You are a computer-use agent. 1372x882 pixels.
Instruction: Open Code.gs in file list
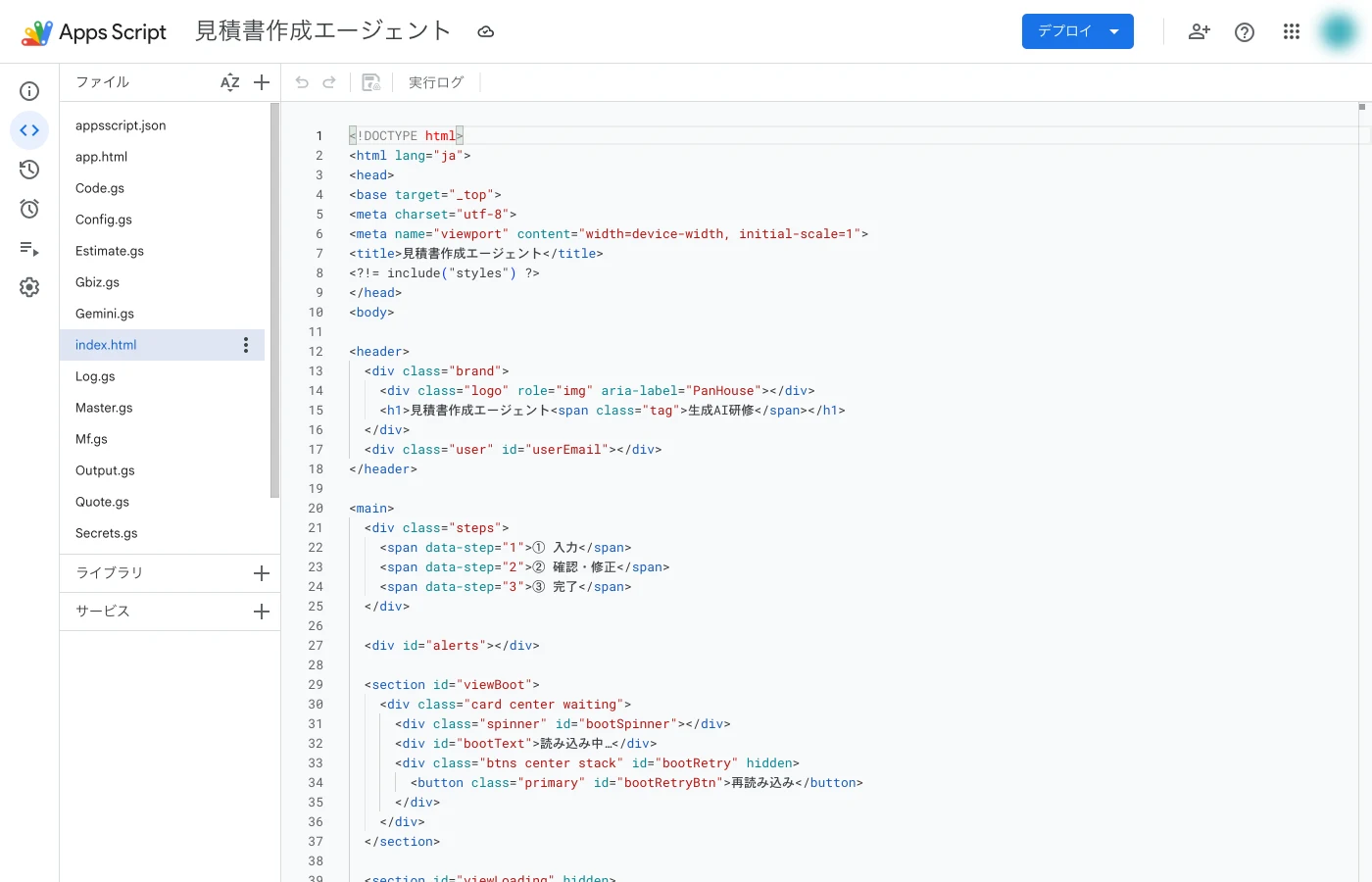[x=163, y=188]
